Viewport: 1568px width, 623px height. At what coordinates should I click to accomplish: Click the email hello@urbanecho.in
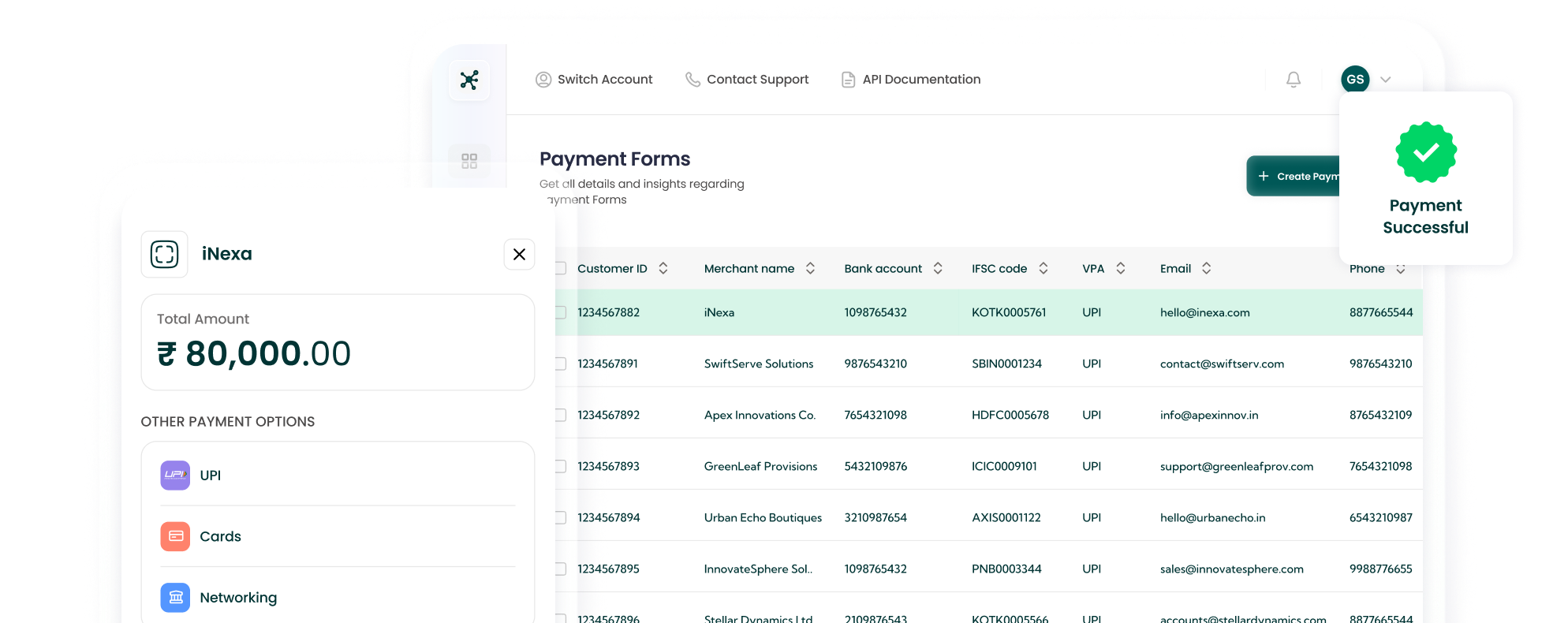[x=1213, y=518]
